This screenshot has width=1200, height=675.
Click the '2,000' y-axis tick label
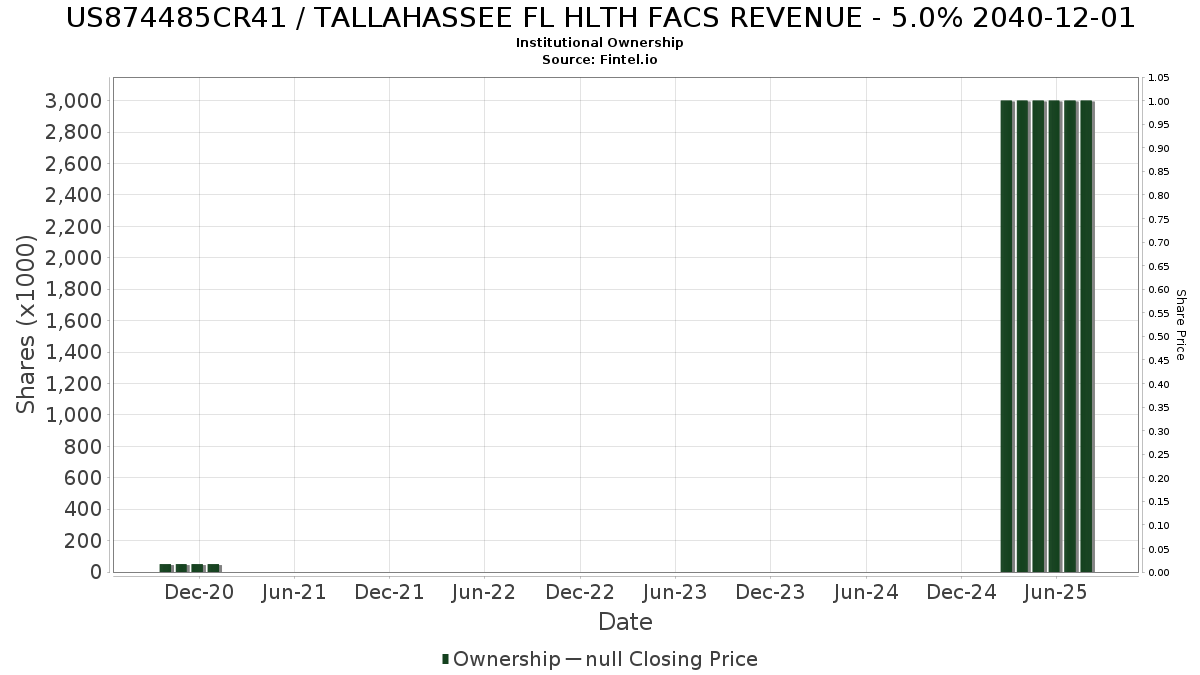tap(74, 258)
